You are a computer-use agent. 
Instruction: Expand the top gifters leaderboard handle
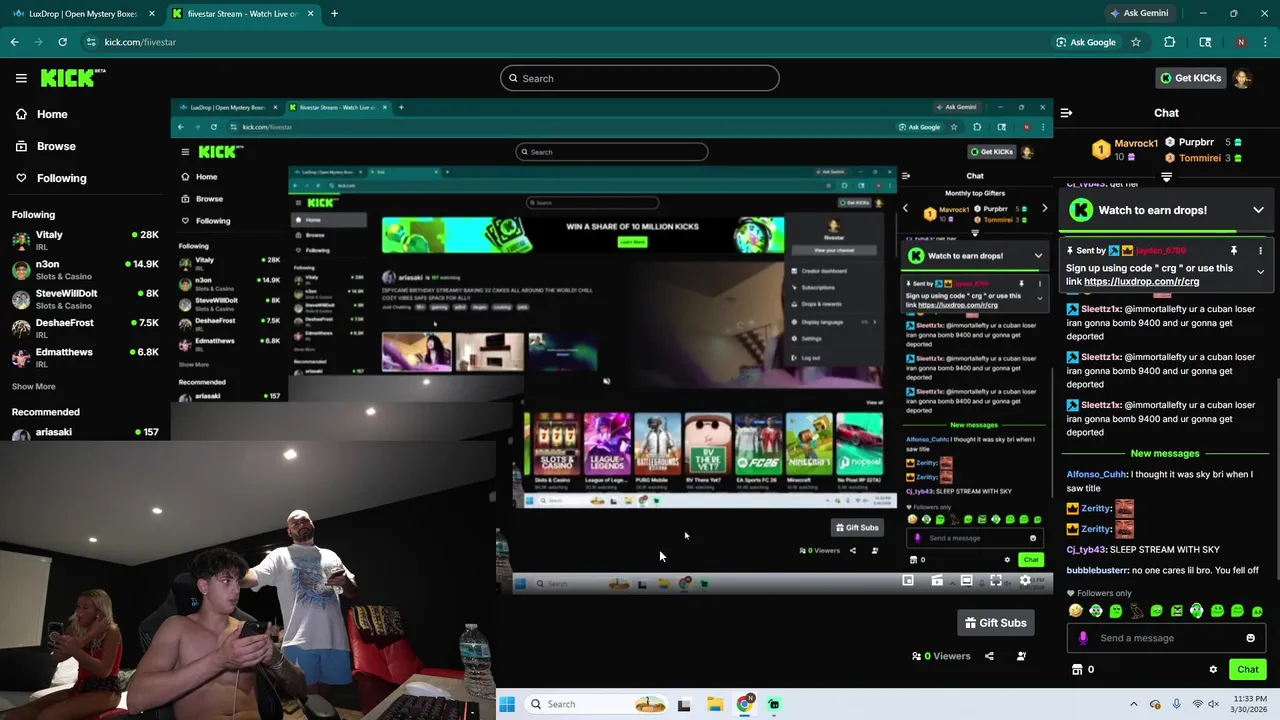point(1166,177)
